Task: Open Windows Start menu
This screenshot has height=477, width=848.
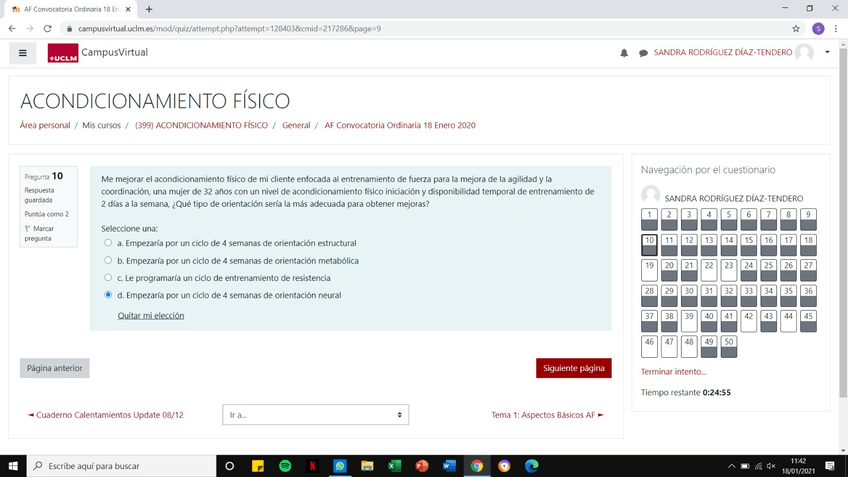Action: tap(13, 466)
